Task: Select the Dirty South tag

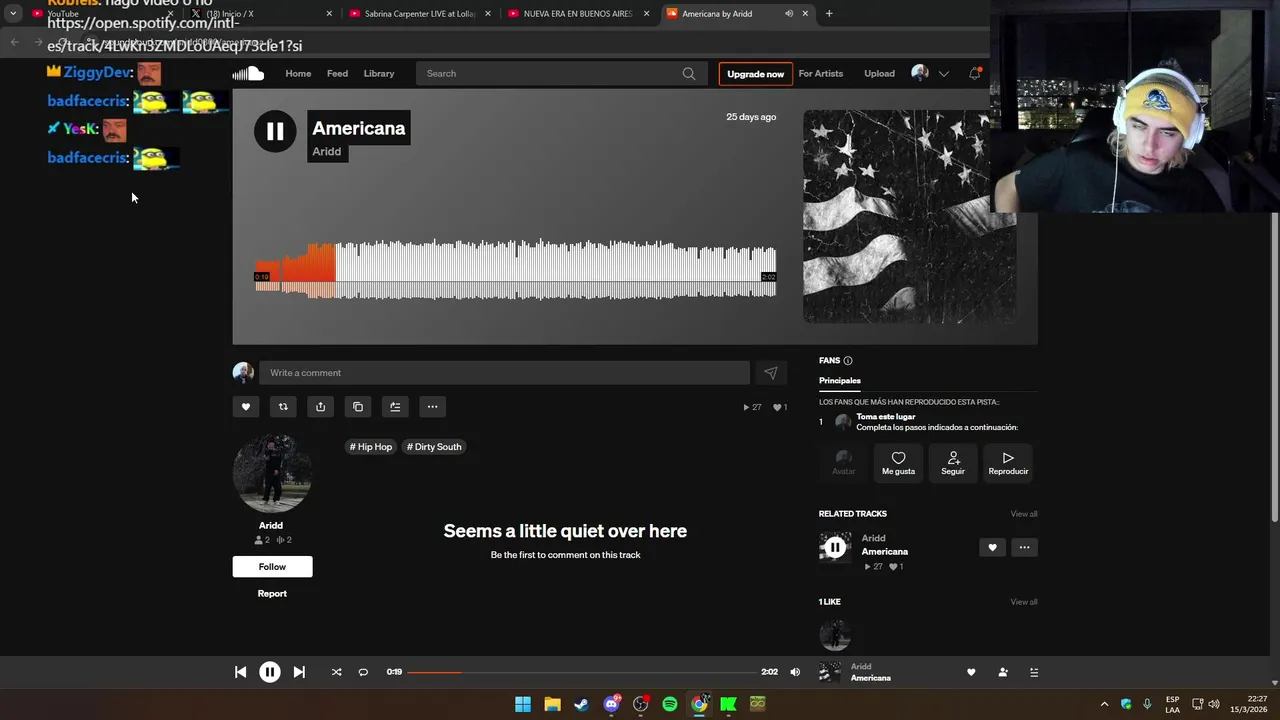Action: [434, 447]
